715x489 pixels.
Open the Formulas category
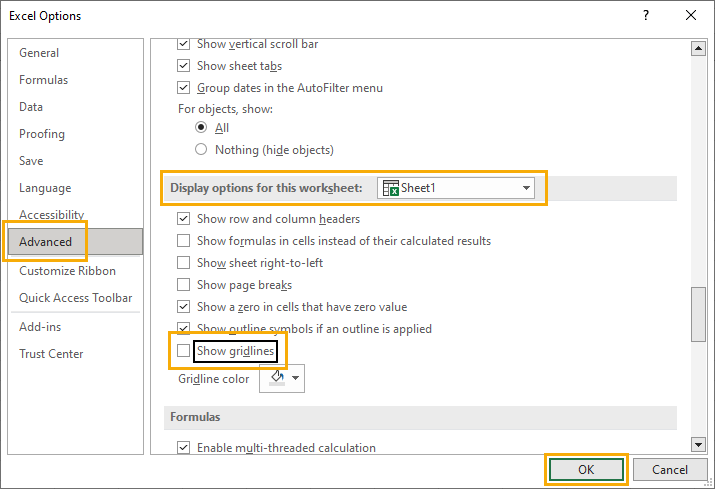[x=43, y=80]
